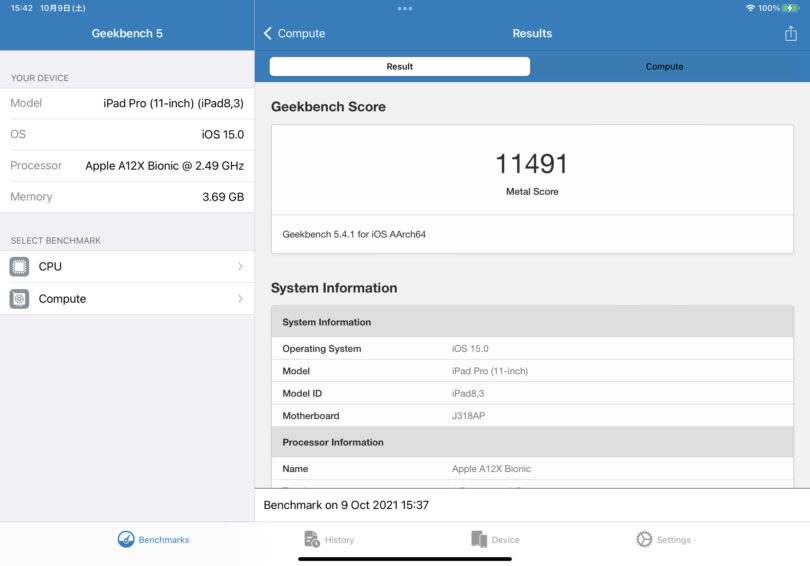Image resolution: width=810 pixels, height=566 pixels.
Task: Switch to the Compute segment
Action: [664, 67]
